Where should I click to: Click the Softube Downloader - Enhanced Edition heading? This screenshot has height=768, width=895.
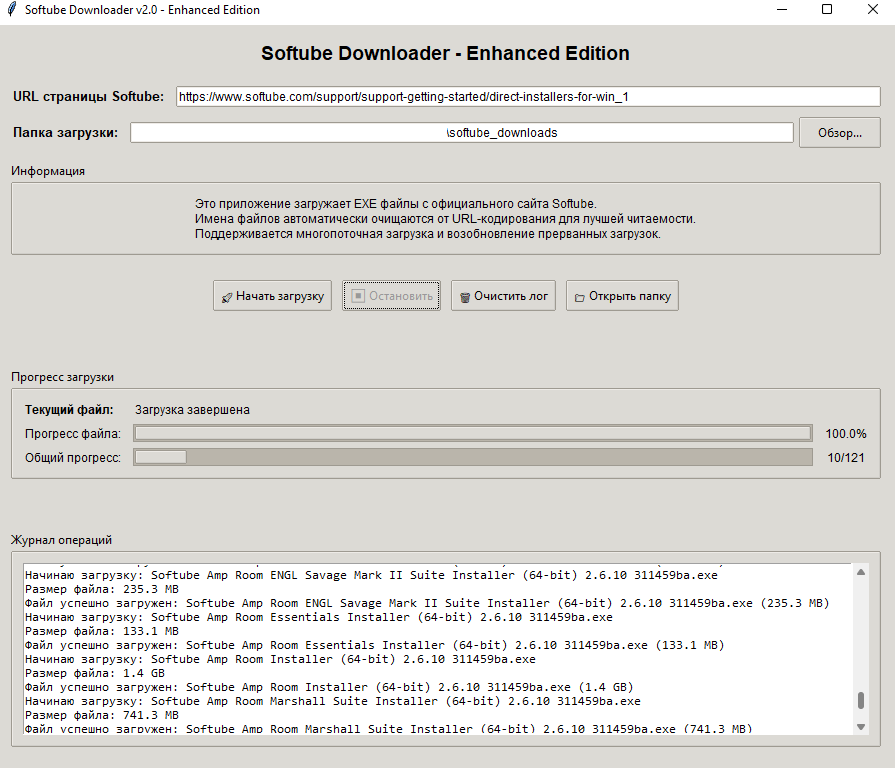(x=445, y=53)
